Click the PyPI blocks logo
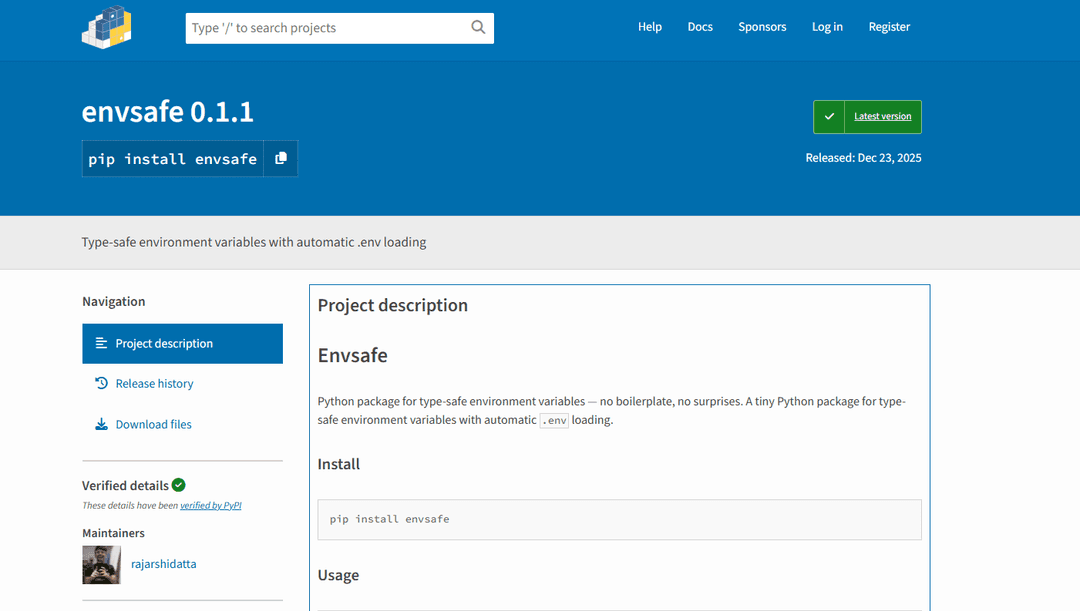 click(106, 27)
